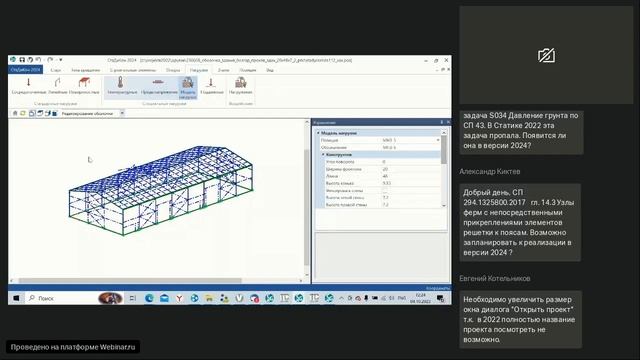Screen dimensions: 640x360
Task: Click the ribbon tool left of Нагружения
Action: point(211,86)
